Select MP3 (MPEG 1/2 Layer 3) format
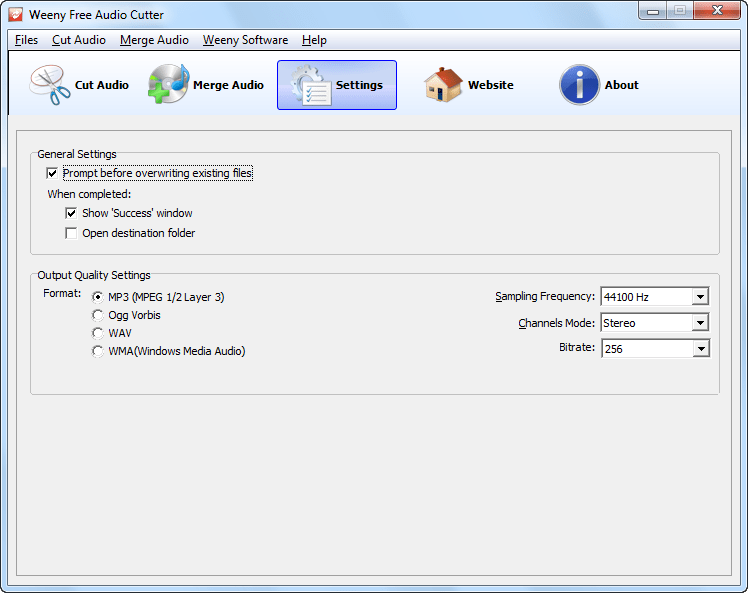This screenshot has height=593, width=748. (97, 297)
